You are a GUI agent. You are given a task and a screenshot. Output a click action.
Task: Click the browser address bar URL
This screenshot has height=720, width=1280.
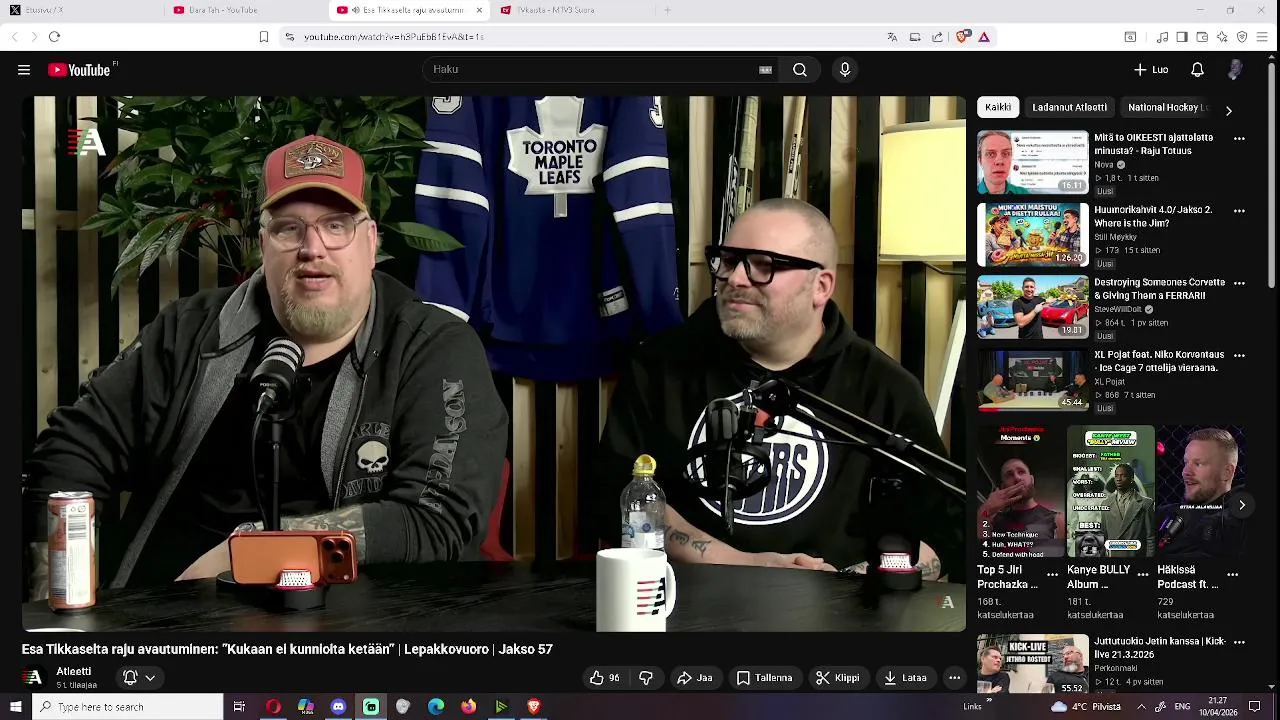click(394, 37)
